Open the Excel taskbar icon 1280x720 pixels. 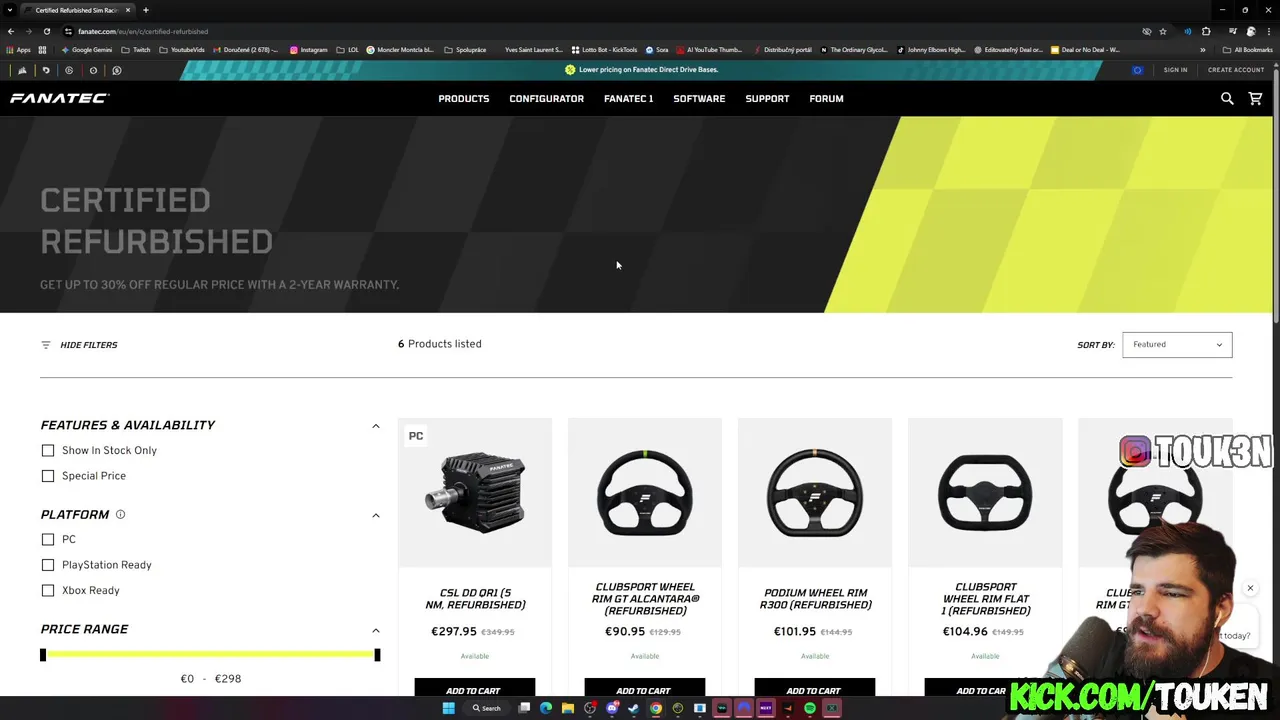[832, 708]
